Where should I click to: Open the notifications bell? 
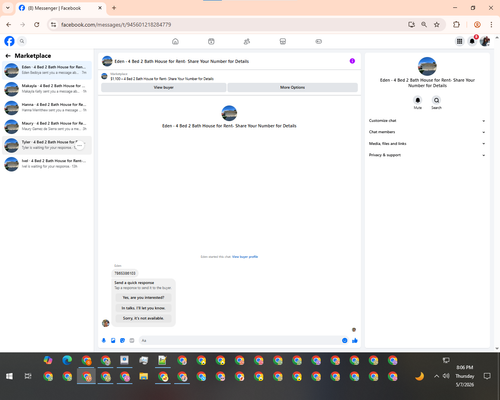coord(472,41)
